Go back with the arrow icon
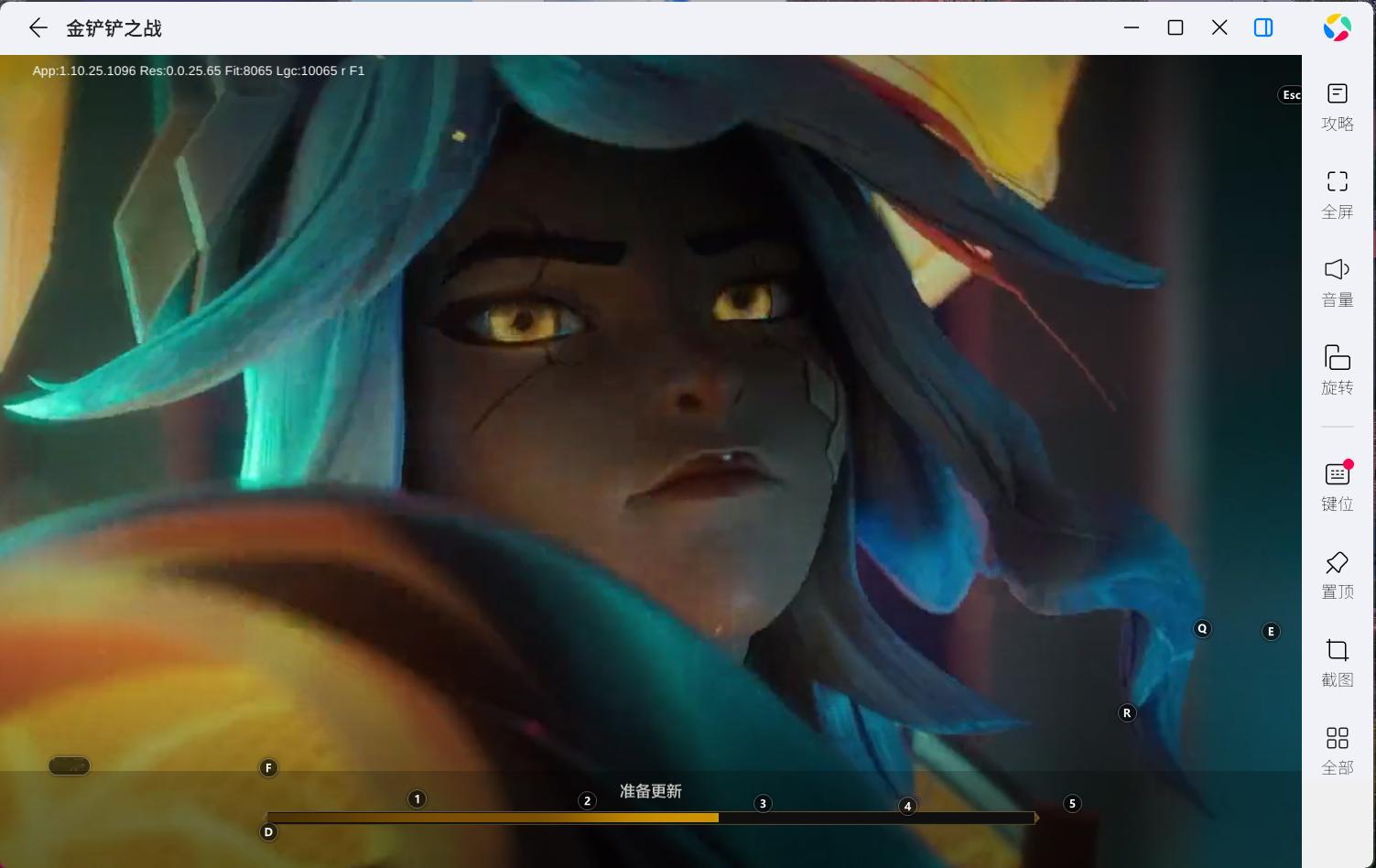Screen dimensions: 1376x868 coord(38,28)
